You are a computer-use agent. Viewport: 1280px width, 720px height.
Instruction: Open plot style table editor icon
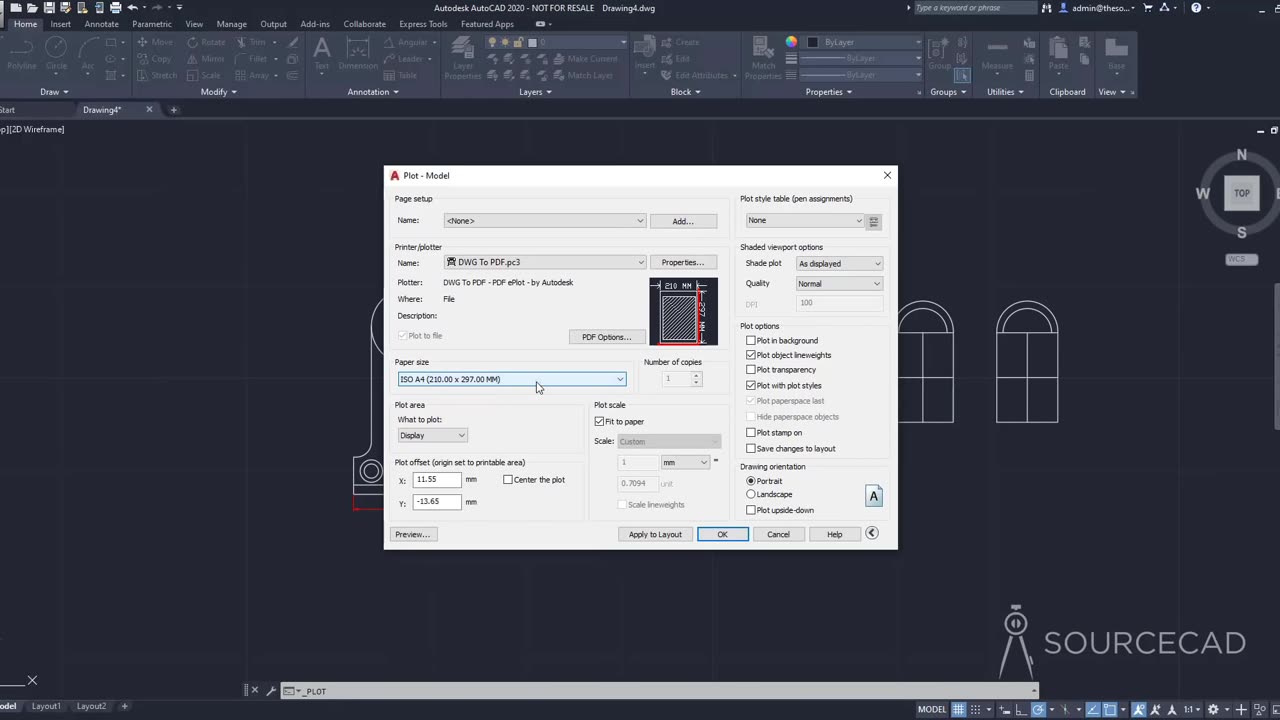click(873, 221)
